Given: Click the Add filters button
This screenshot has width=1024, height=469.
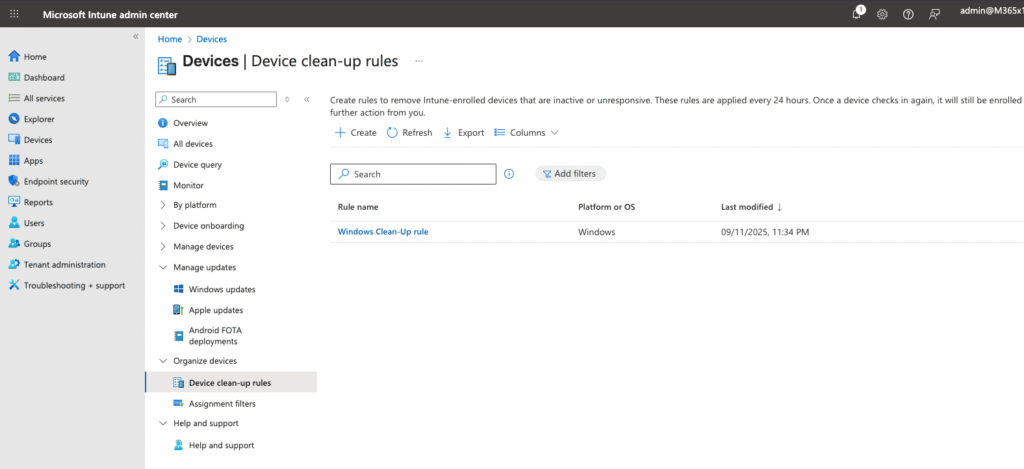Looking at the screenshot, I should [x=570, y=174].
